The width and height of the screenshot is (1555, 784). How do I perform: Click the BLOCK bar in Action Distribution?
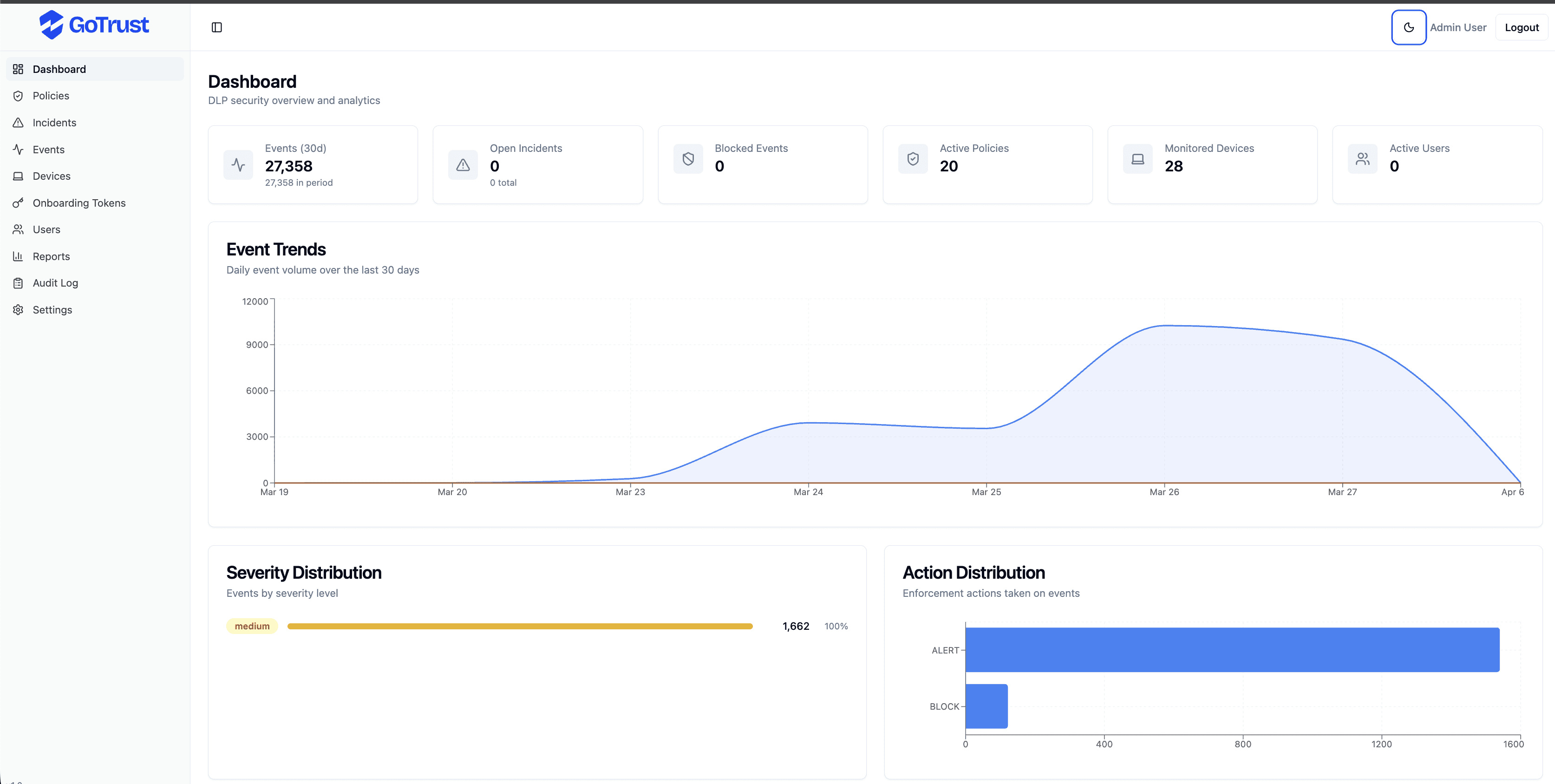pos(987,706)
